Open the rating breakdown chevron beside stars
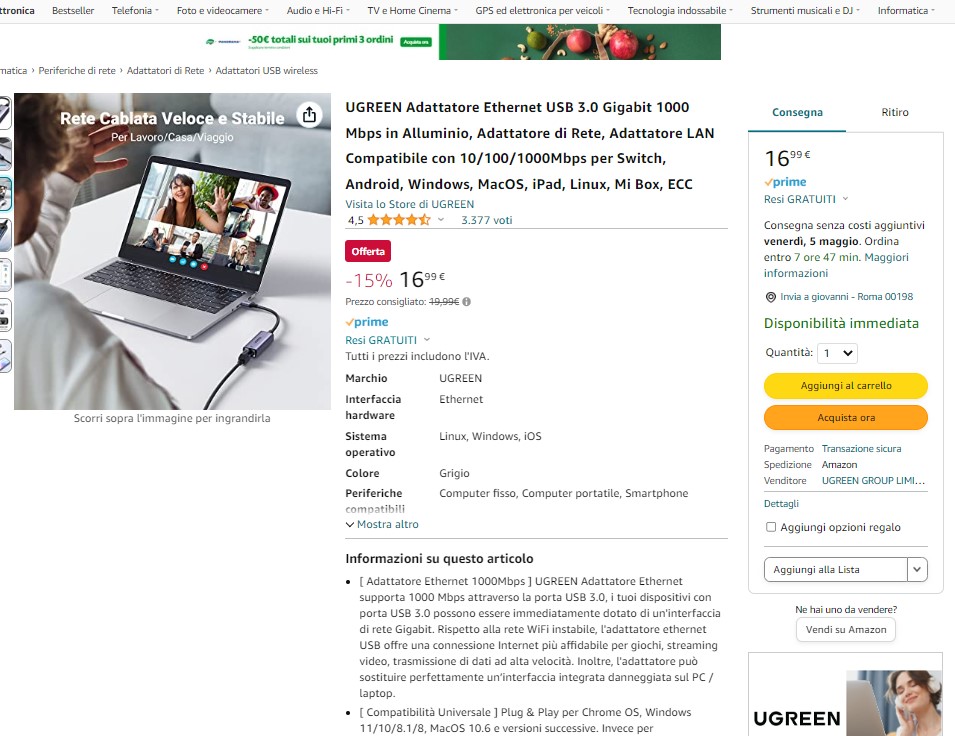Screen dimensions: 955x736 (x=441, y=220)
